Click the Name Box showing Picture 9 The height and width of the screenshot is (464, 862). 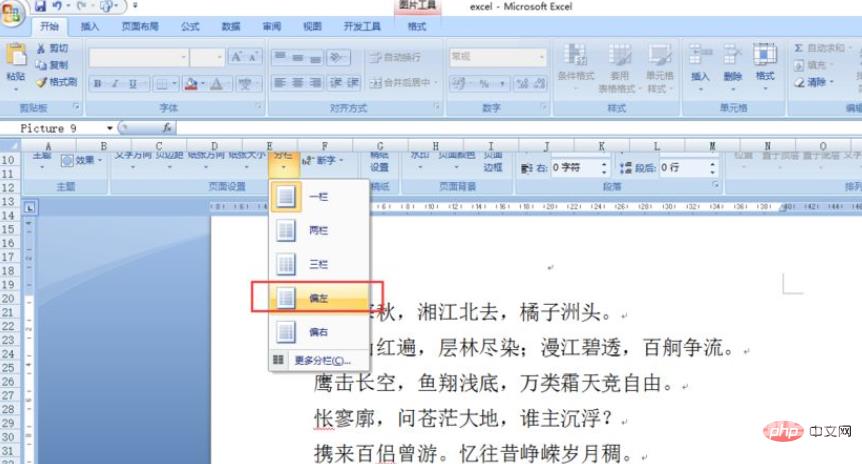[55, 128]
